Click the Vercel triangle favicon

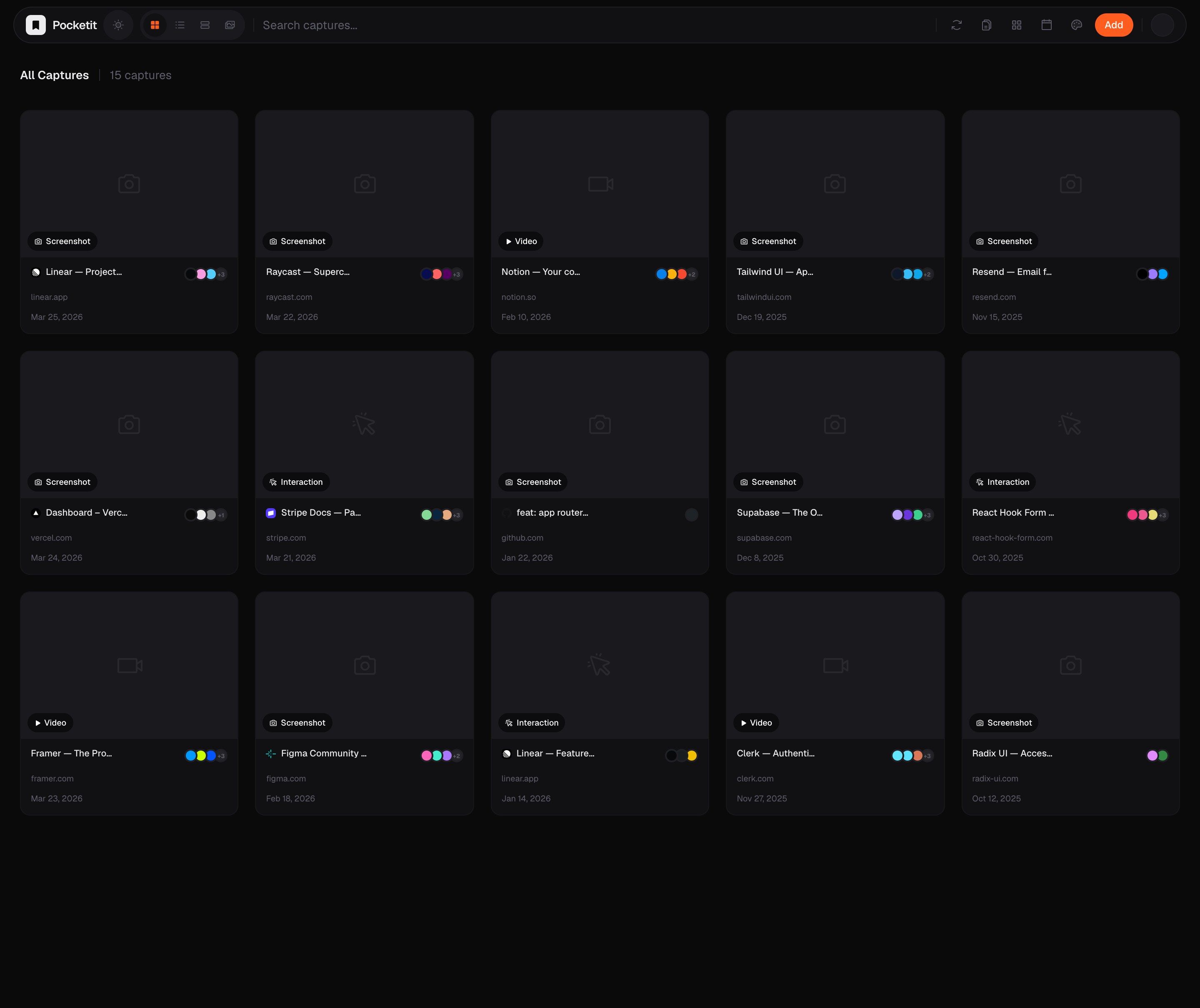36,513
